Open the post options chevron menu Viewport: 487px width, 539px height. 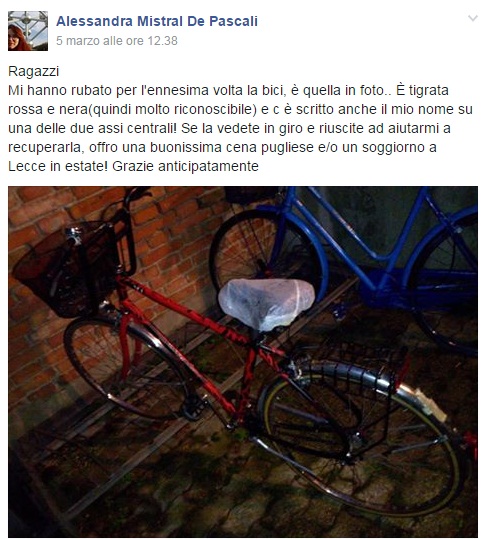coord(473,18)
